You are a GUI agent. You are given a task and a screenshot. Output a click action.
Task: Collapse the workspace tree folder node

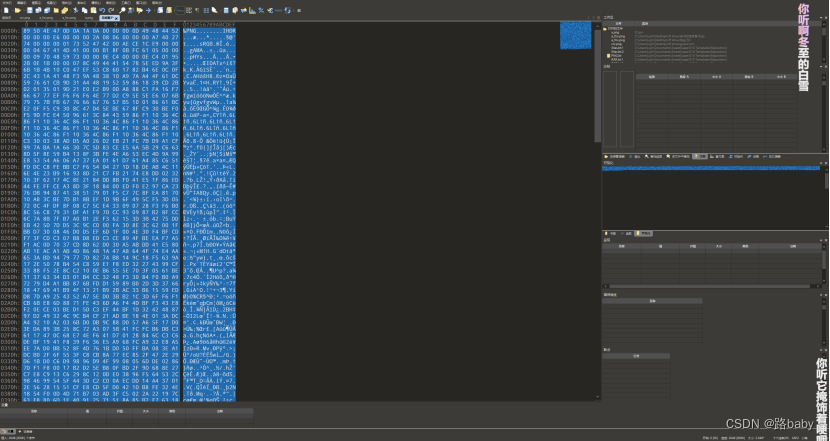click(x=605, y=29)
